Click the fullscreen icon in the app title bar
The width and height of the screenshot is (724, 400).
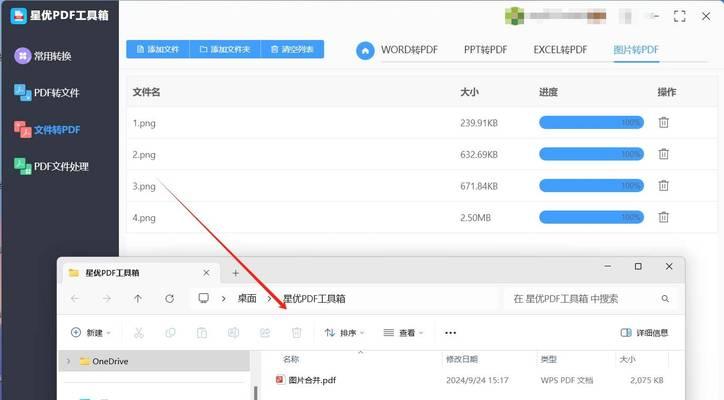click(x=680, y=16)
